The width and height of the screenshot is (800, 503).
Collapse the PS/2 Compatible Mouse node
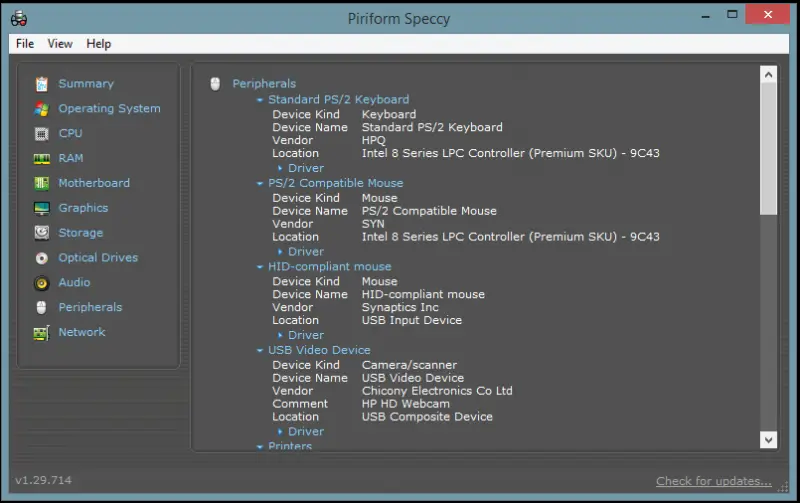click(260, 183)
